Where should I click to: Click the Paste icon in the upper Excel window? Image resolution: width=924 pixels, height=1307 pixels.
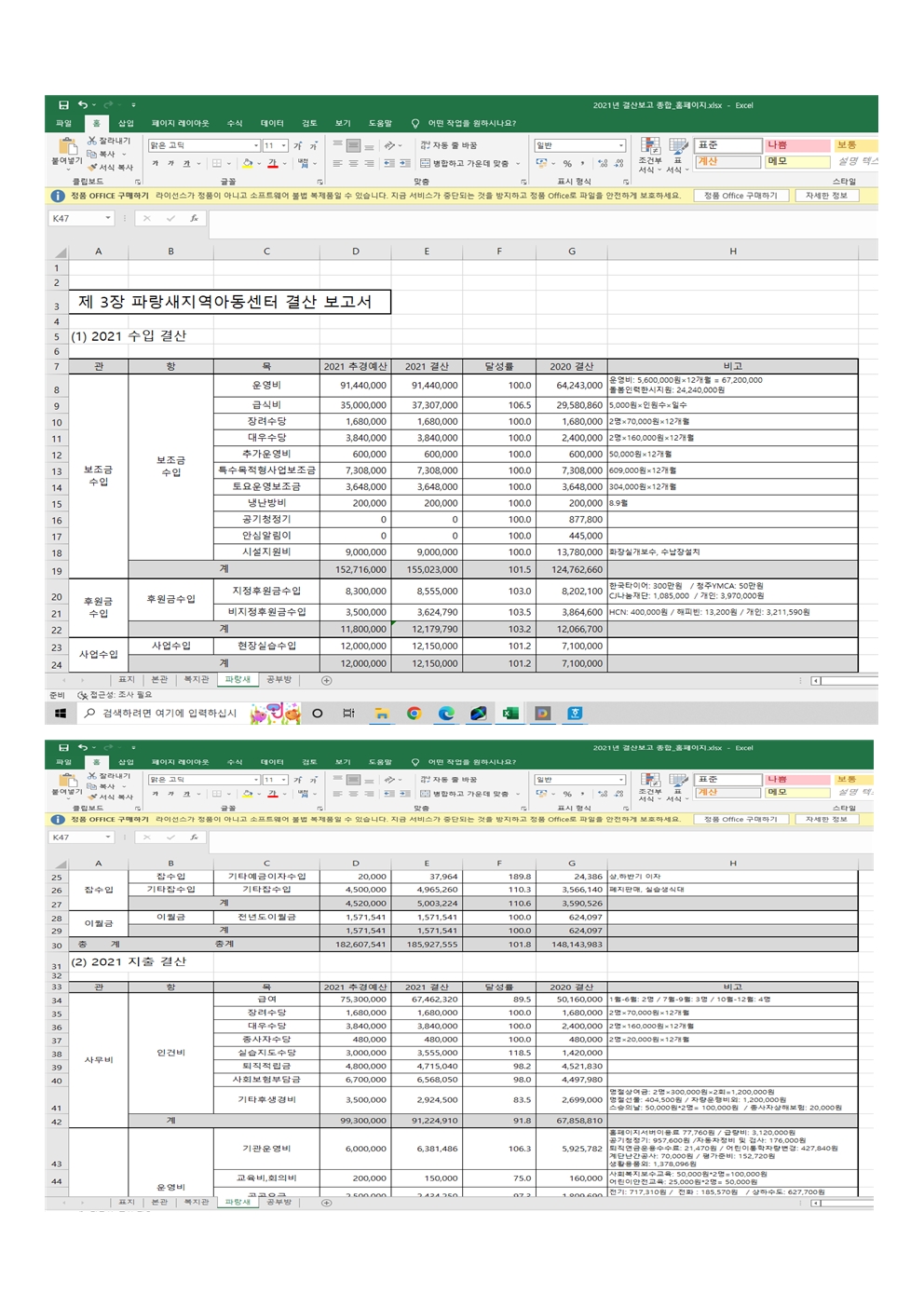(67, 147)
